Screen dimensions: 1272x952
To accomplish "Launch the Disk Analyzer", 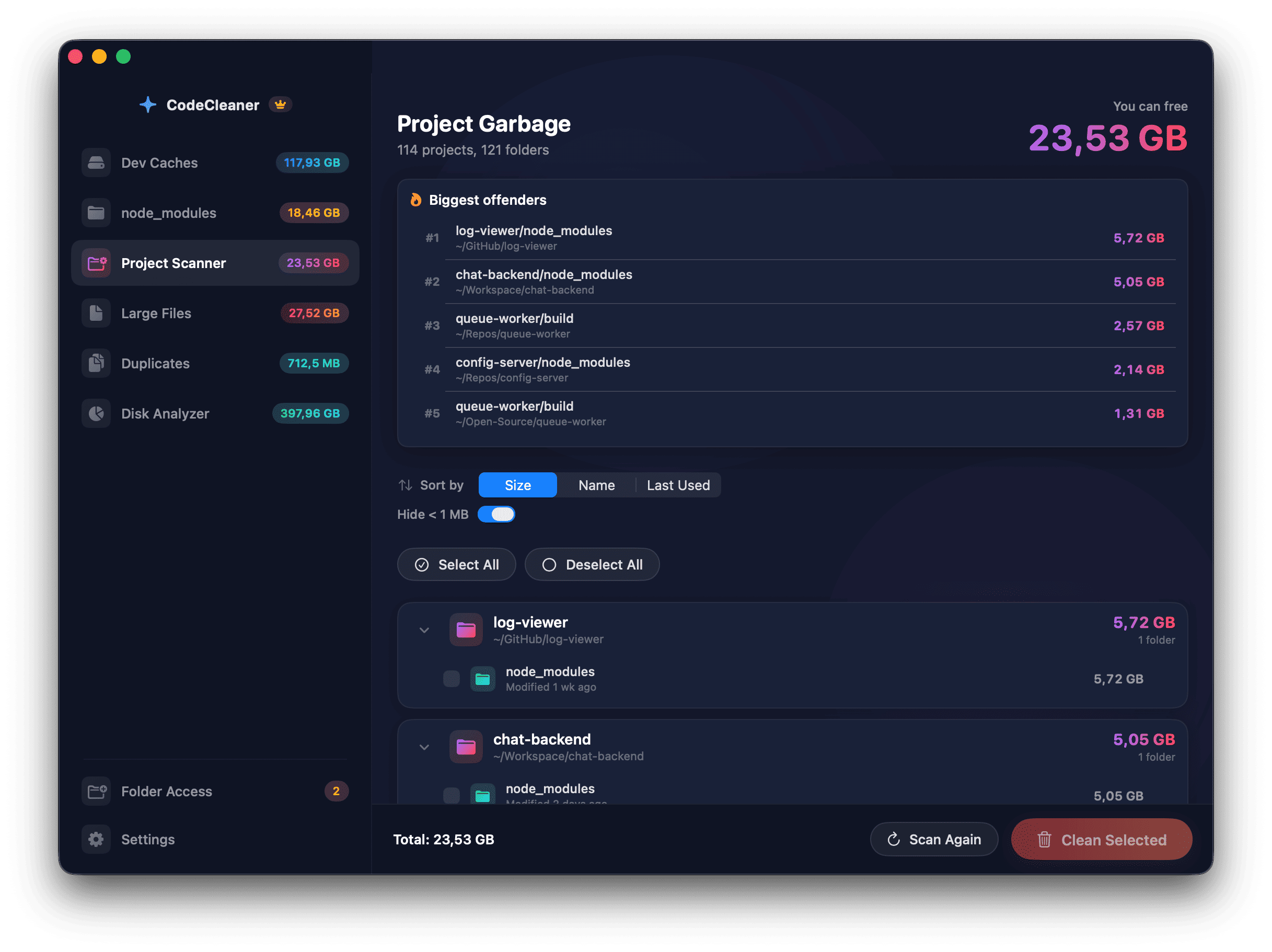I will [165, 413].
